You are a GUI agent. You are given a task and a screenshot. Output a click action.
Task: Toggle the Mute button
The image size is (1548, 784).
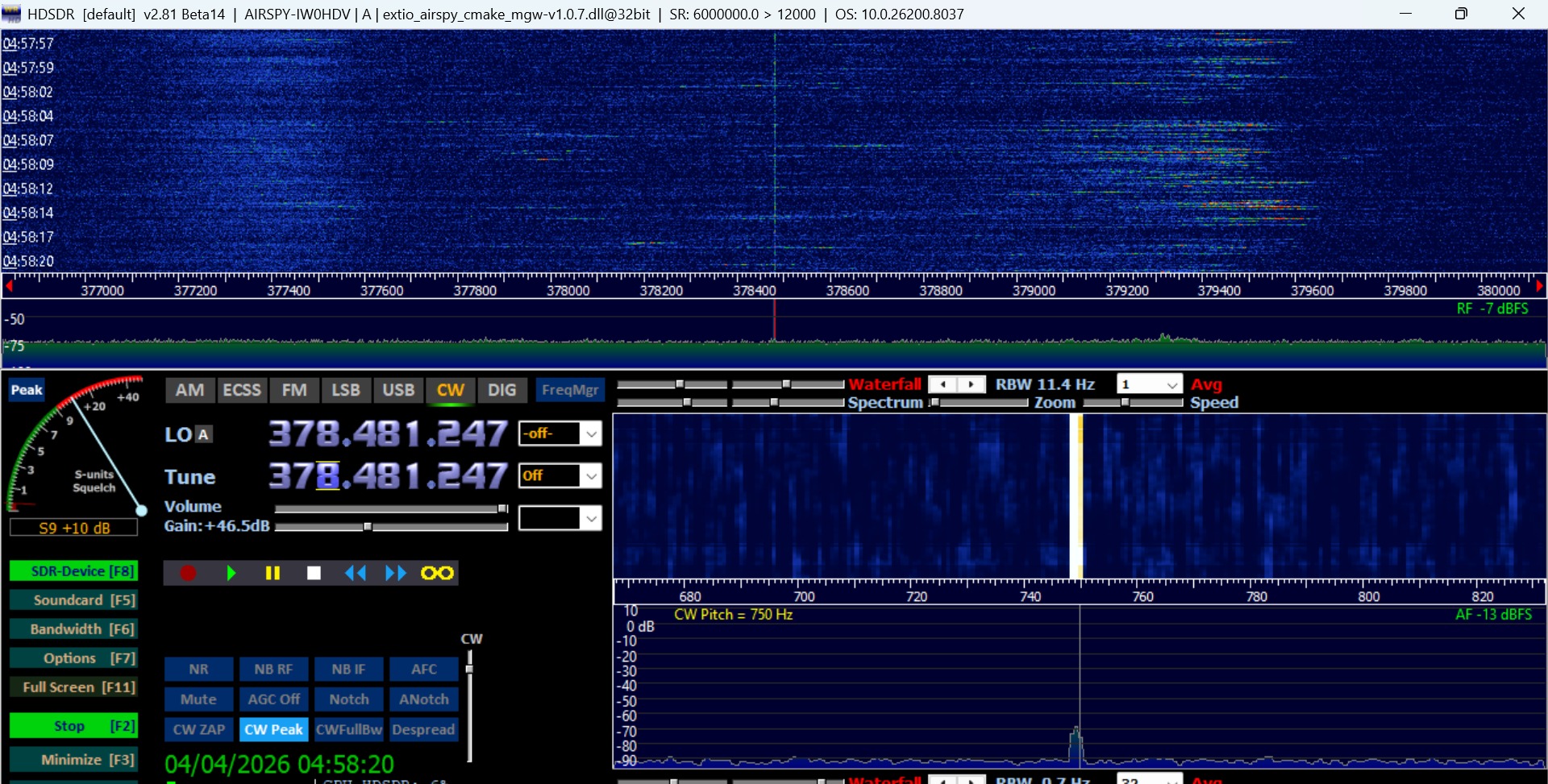[x=198, y=699]
